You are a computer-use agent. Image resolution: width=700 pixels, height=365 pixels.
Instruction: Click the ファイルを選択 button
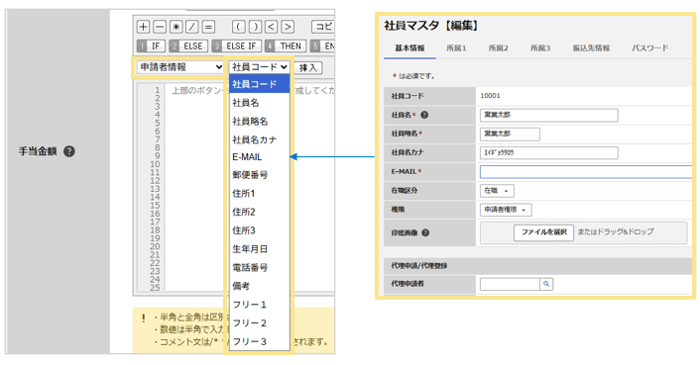click(x=544, y=232)
